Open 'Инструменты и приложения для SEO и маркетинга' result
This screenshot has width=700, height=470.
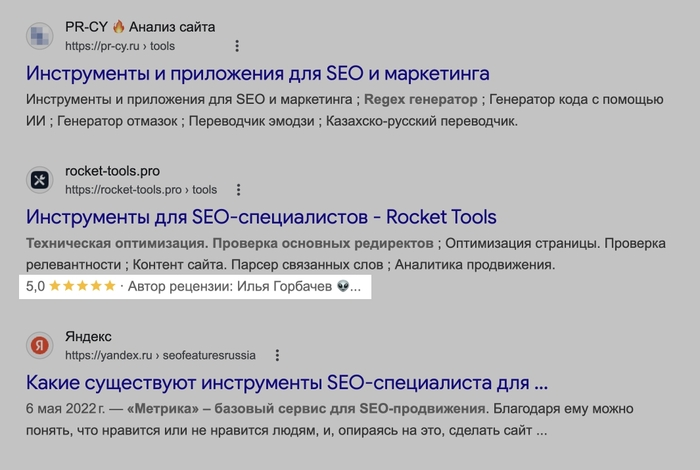(258, 73)
